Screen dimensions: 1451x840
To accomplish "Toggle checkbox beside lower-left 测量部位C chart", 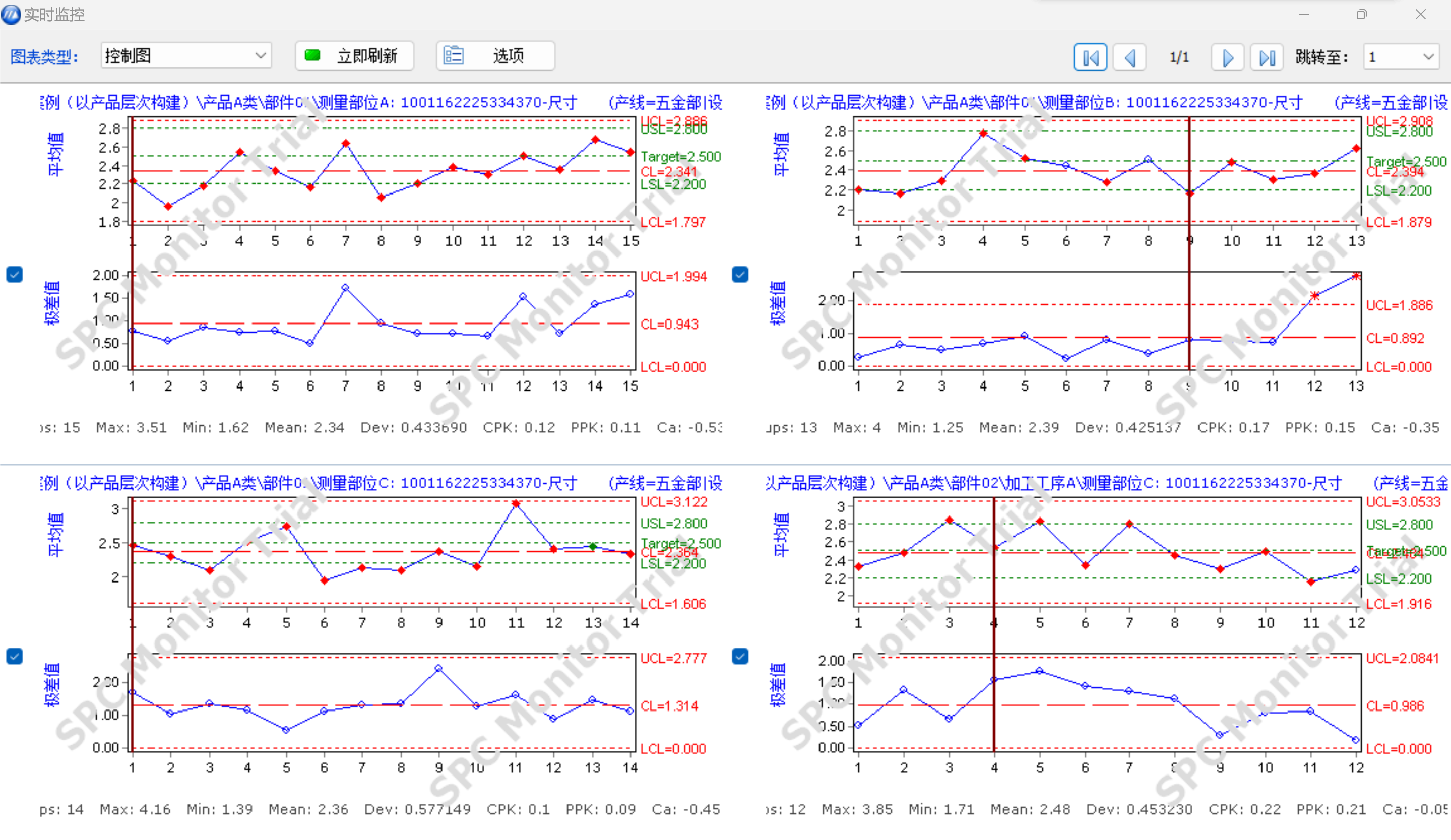I will 15,656.
